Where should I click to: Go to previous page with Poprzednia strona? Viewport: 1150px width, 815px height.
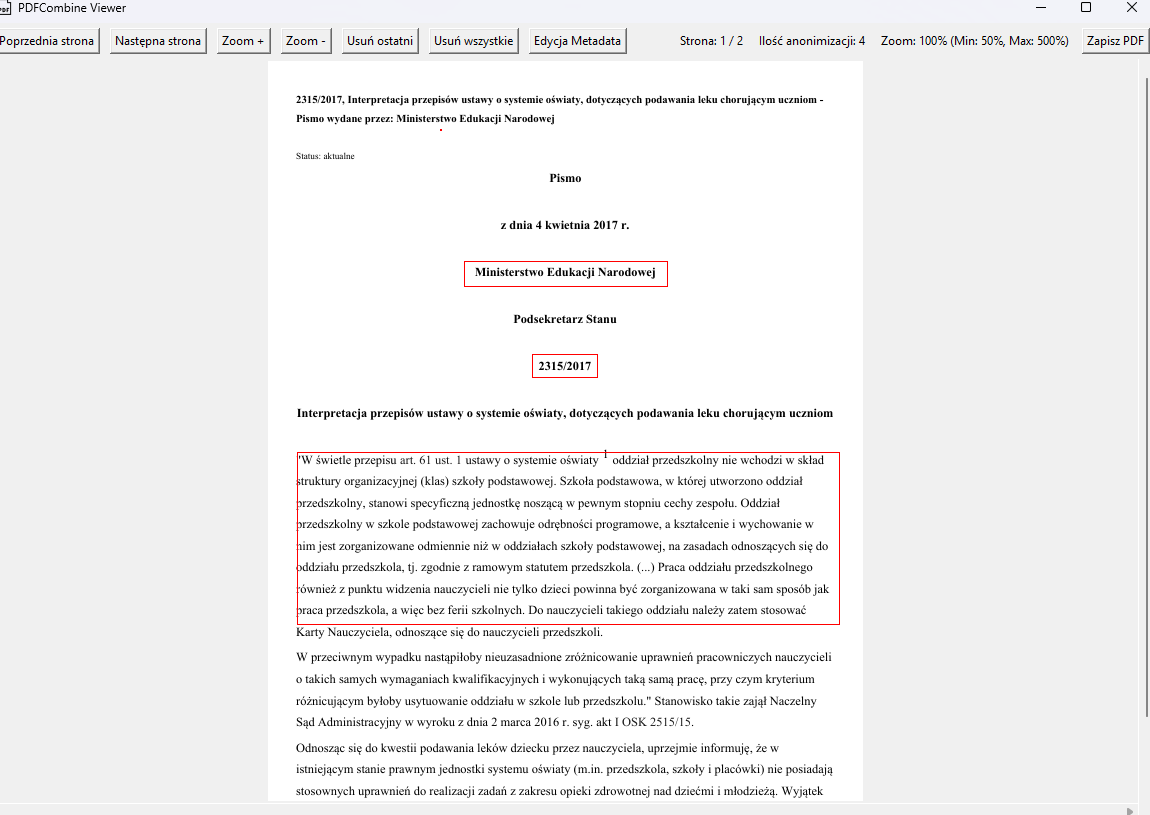[x=48, y=41]
